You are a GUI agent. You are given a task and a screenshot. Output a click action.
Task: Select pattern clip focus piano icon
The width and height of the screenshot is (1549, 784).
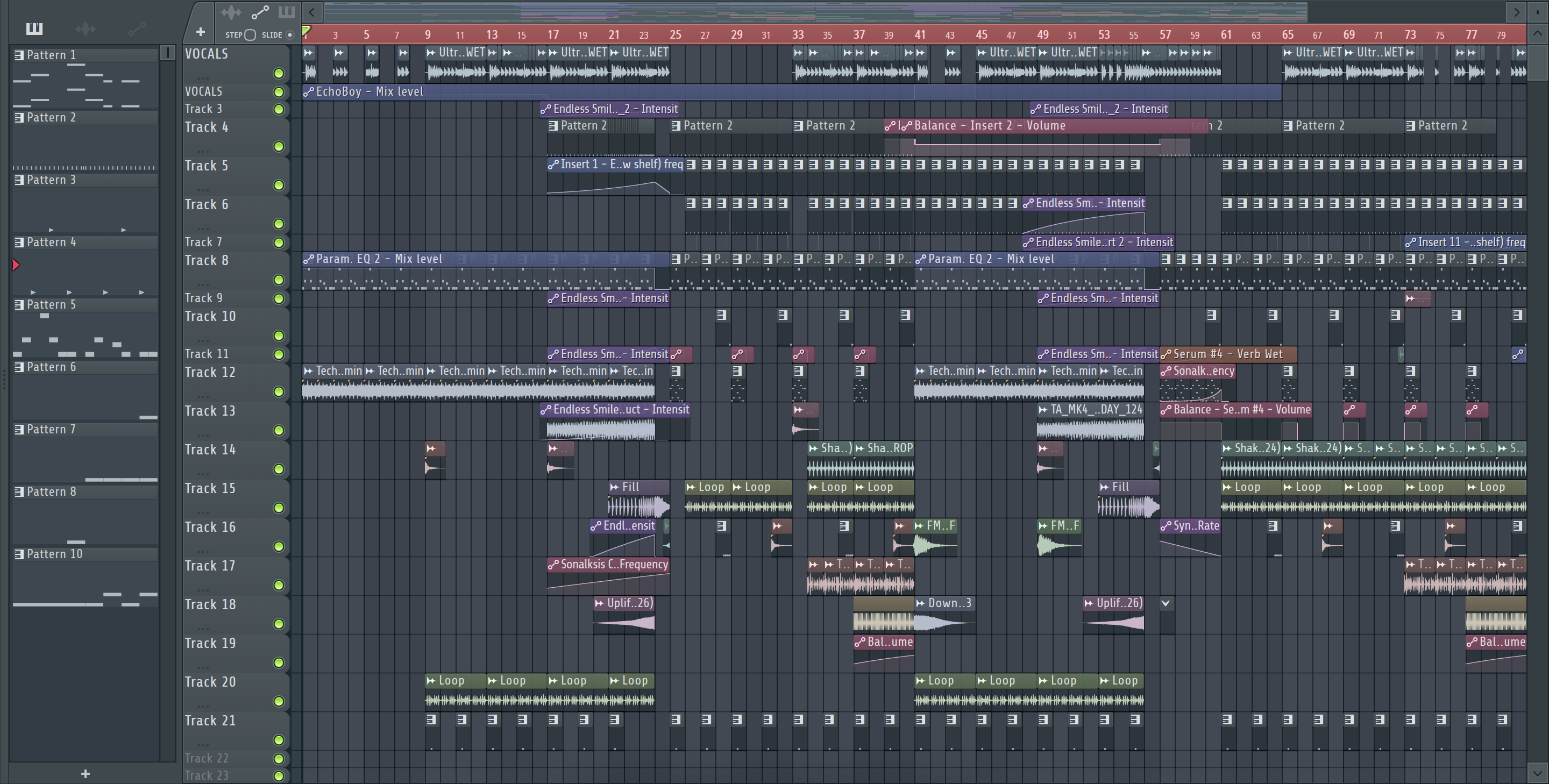(286, 12)
